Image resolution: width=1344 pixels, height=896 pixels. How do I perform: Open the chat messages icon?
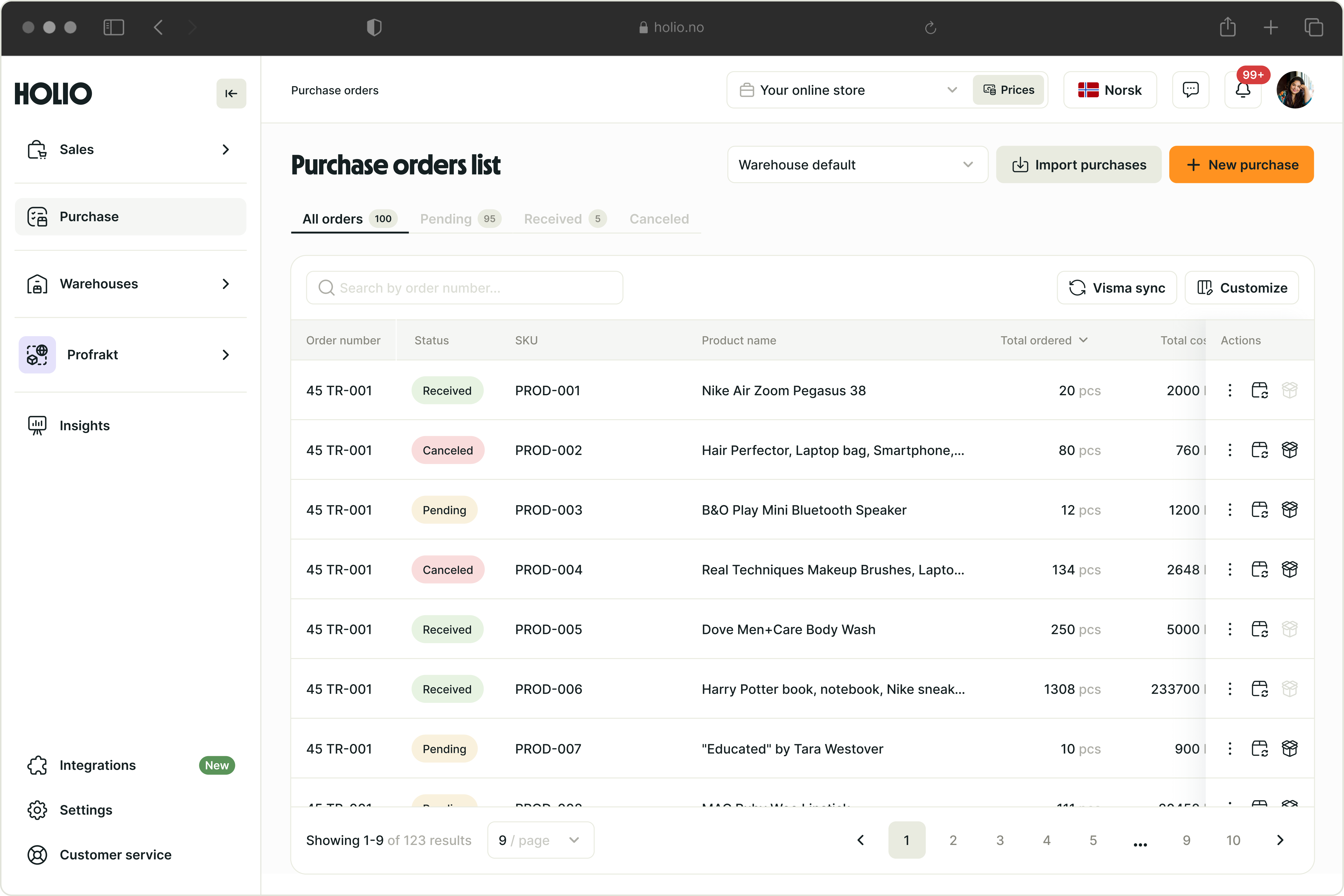tap(1190, 90)
